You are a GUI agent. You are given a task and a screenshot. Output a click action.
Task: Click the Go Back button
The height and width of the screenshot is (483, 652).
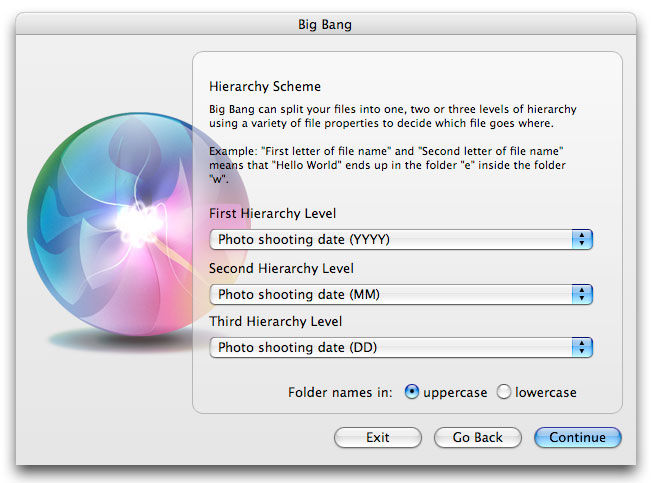[x=477, y=437]
